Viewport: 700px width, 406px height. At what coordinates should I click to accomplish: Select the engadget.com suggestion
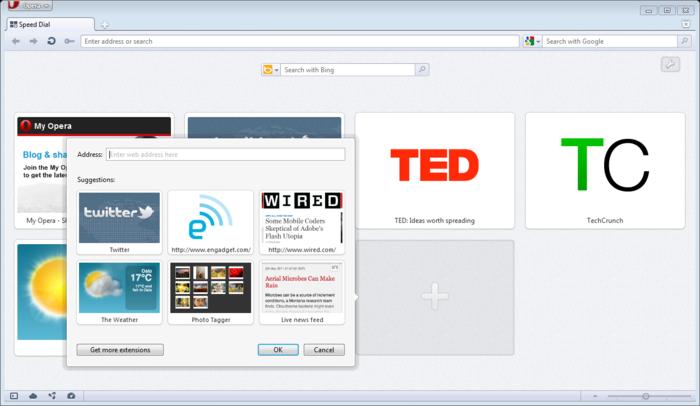click(x=211, y=222)
